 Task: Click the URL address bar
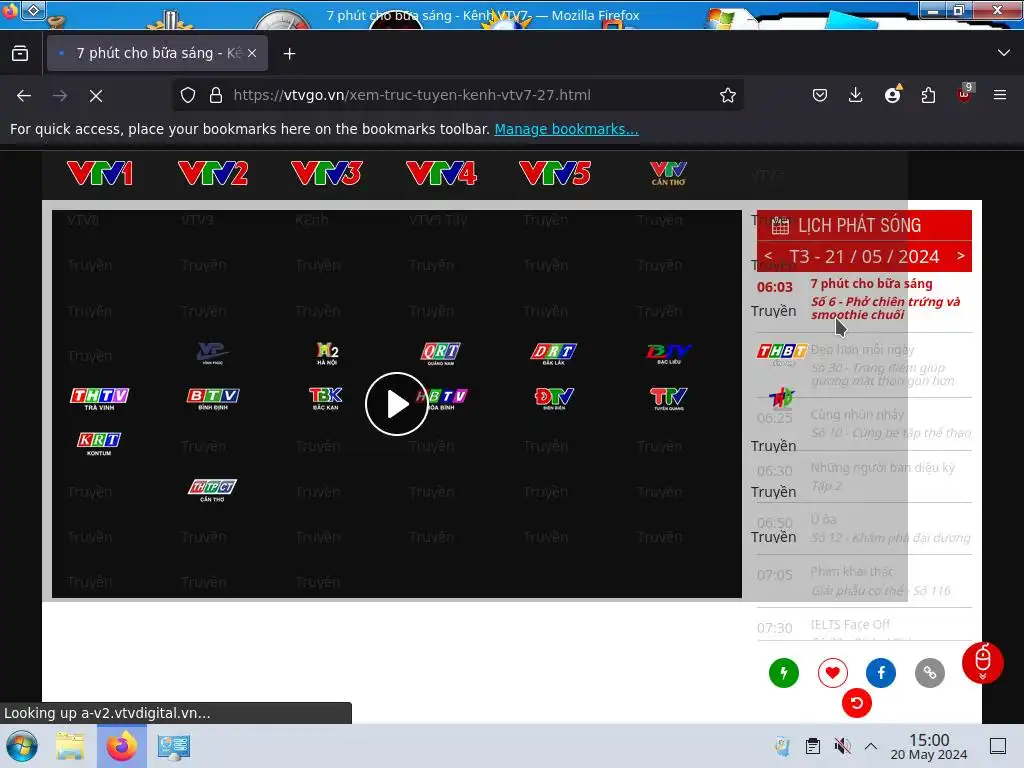point(457,95)
